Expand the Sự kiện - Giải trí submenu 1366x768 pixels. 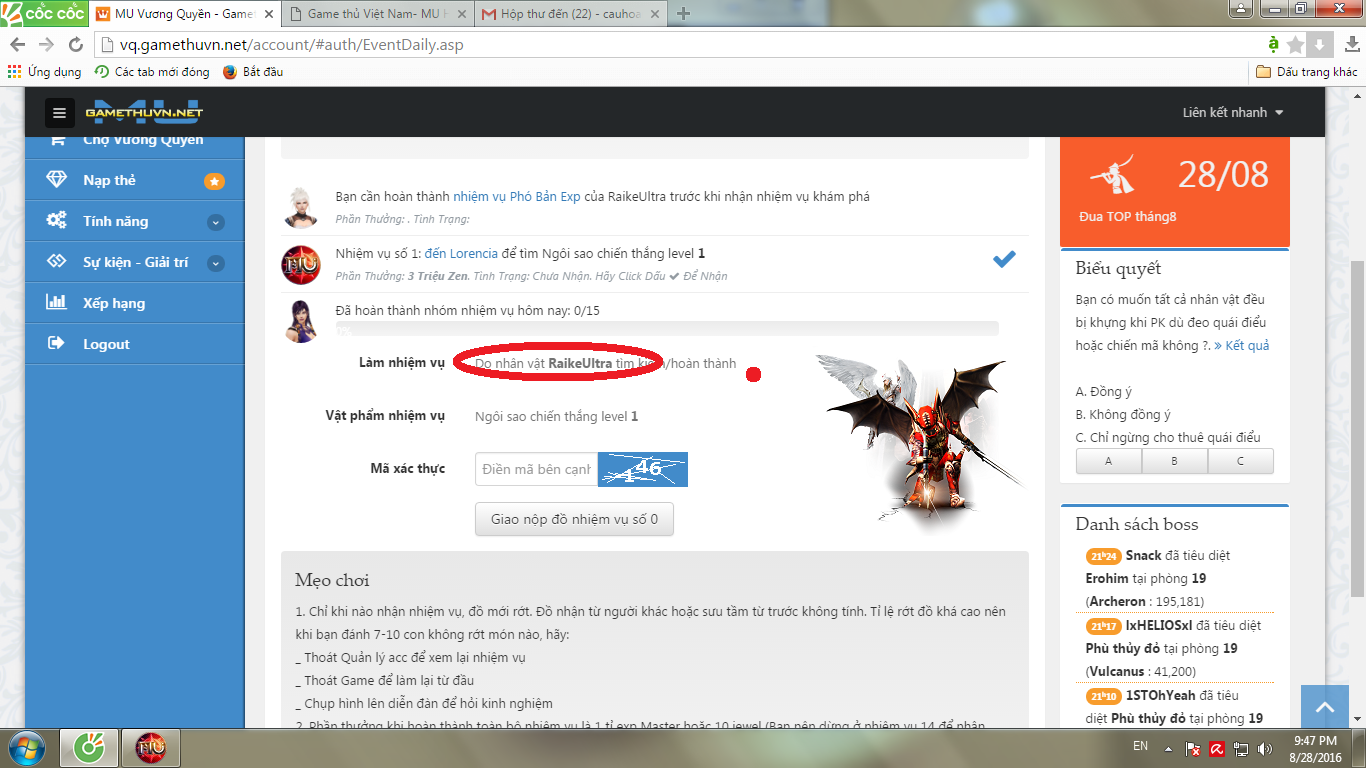coord(215,263)
